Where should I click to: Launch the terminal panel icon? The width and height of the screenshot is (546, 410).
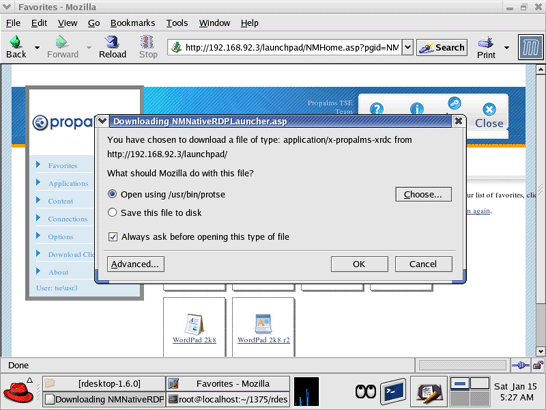coord(393,392)
